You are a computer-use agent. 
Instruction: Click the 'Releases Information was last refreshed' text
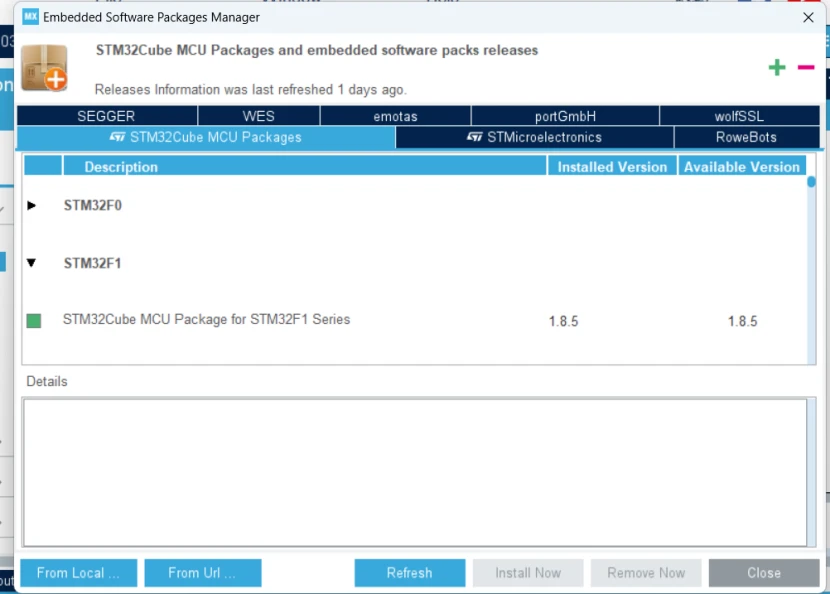(250, 89)
